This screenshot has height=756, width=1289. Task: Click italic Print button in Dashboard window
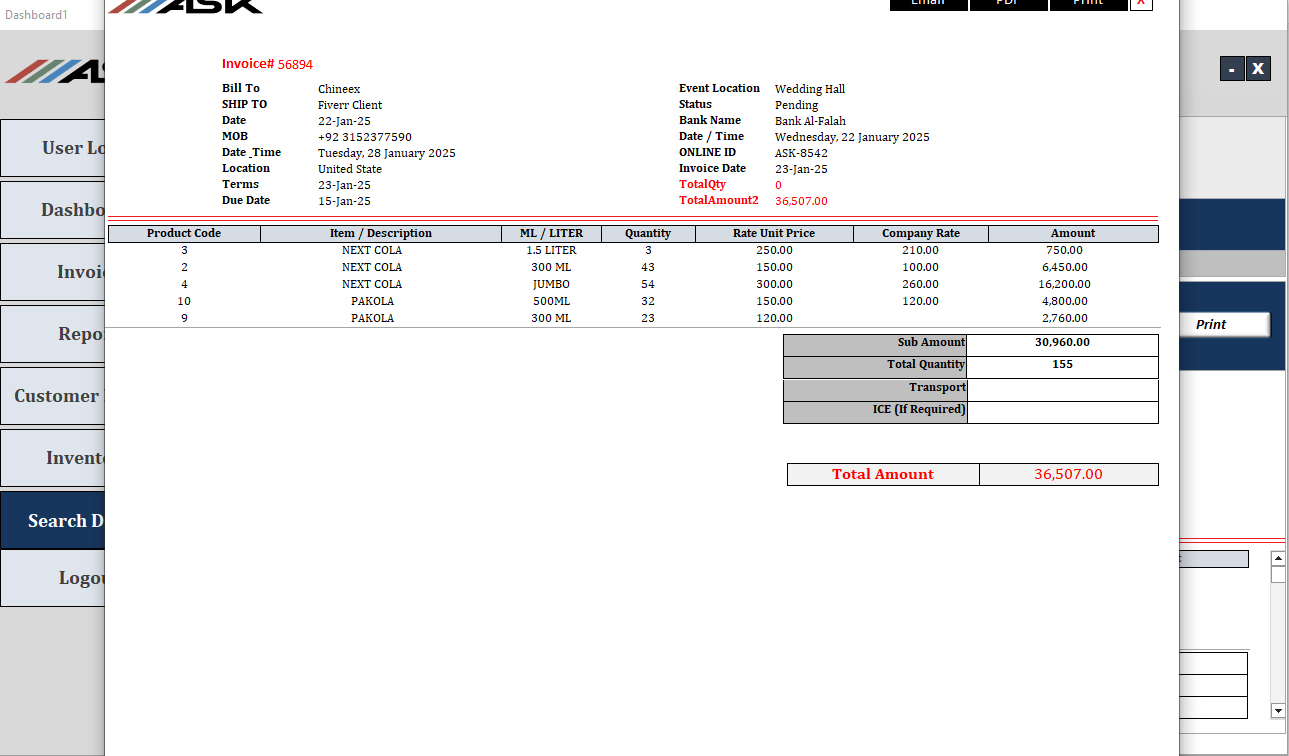pyautogui.click(x=1224, y=324)
